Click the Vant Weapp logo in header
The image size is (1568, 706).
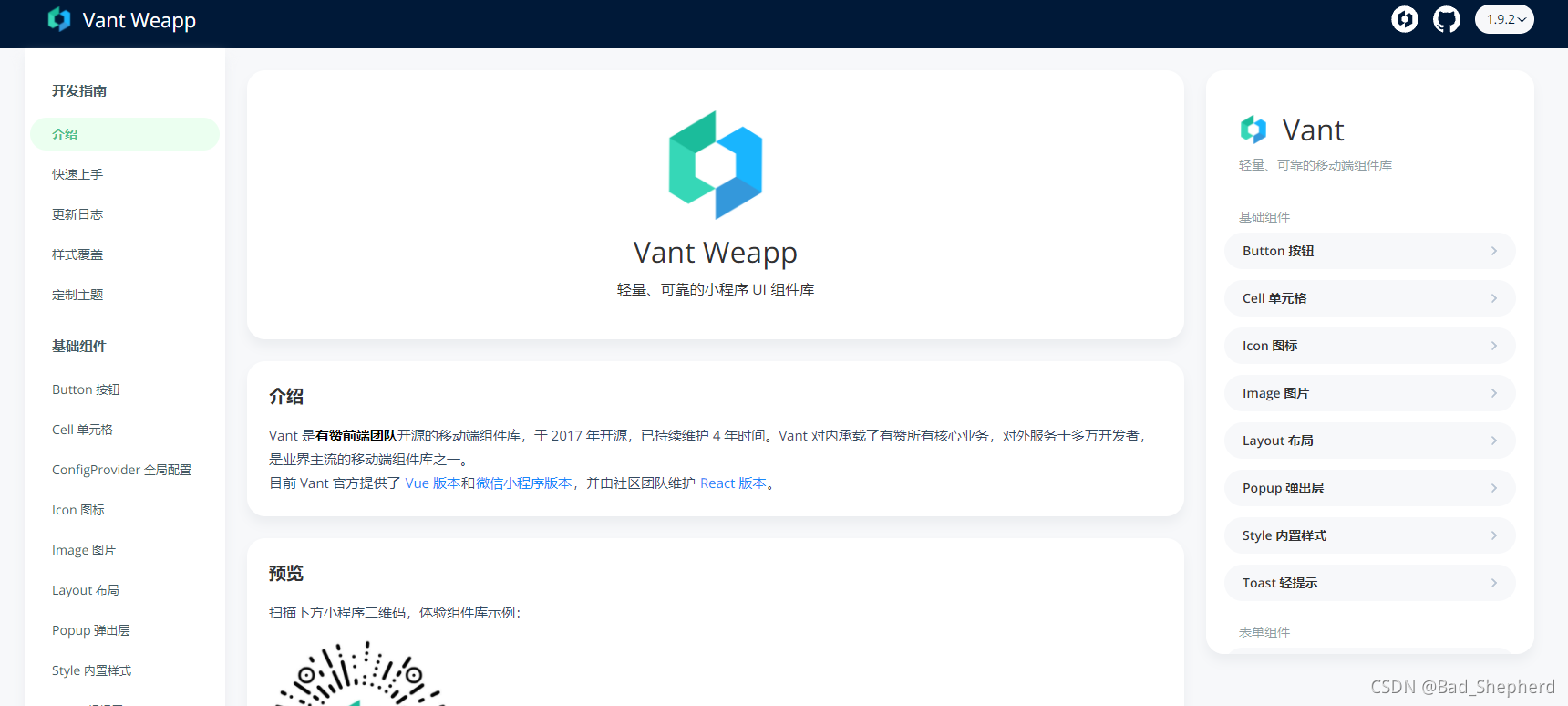[x=59, y=19]
